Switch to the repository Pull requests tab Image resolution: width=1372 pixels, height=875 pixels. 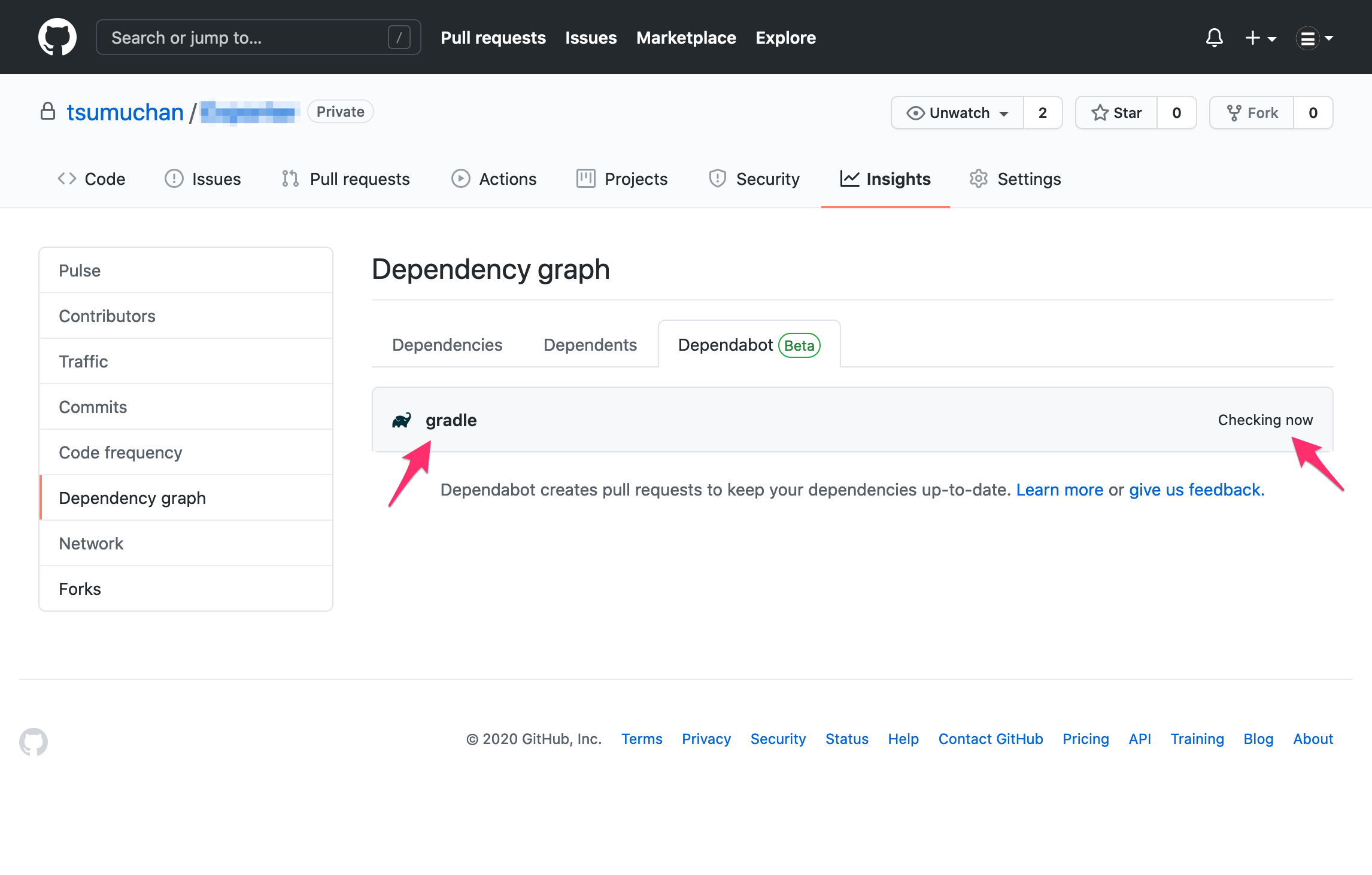click(x=346, y=178)
